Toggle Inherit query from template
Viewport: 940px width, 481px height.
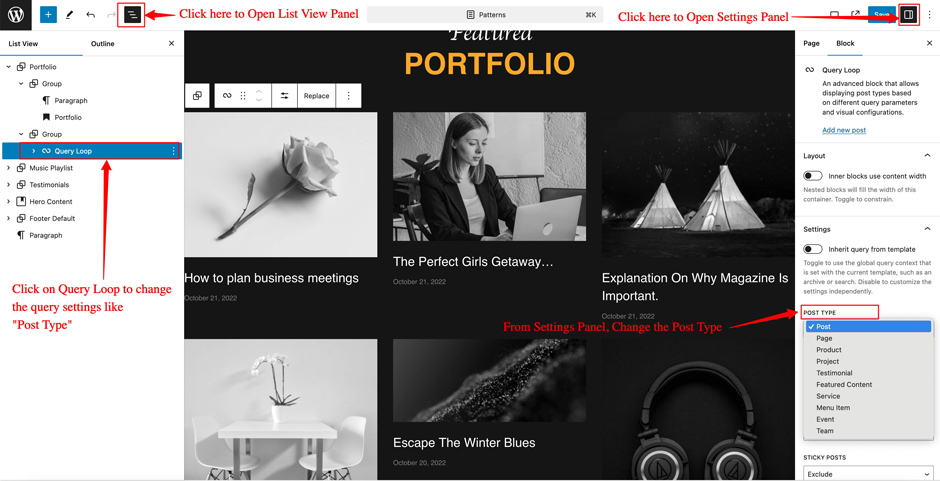813,249
